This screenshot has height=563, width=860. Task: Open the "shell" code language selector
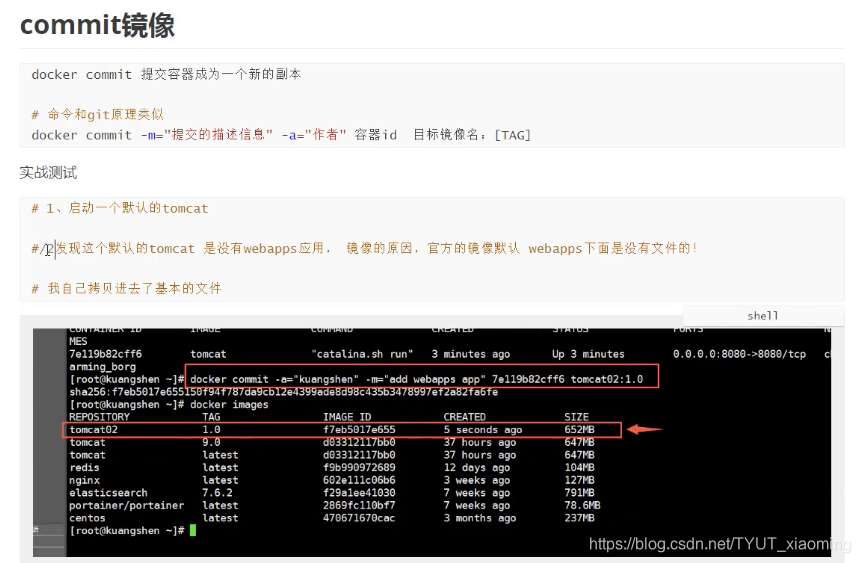762,316
